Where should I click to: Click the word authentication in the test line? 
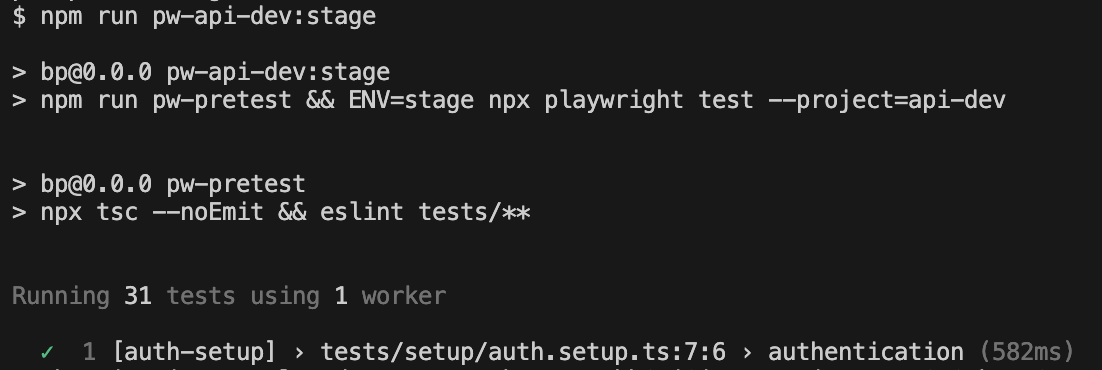[x=865, y=352]
